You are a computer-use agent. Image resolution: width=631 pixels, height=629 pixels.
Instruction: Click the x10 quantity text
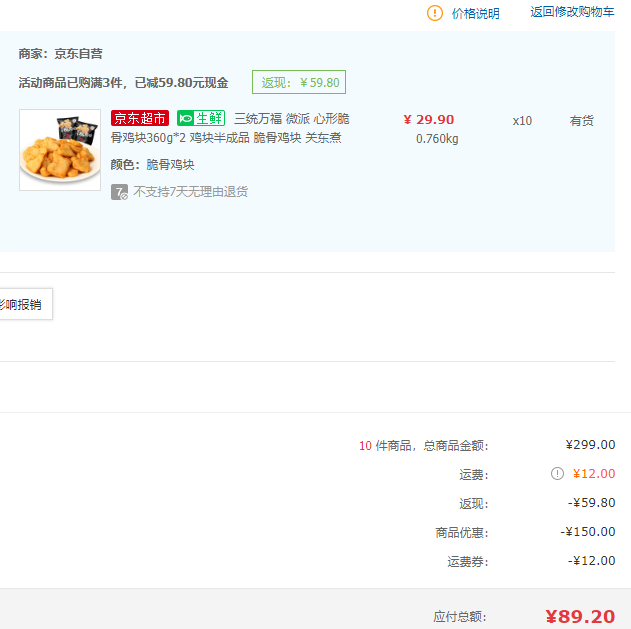tap(522, 121)
